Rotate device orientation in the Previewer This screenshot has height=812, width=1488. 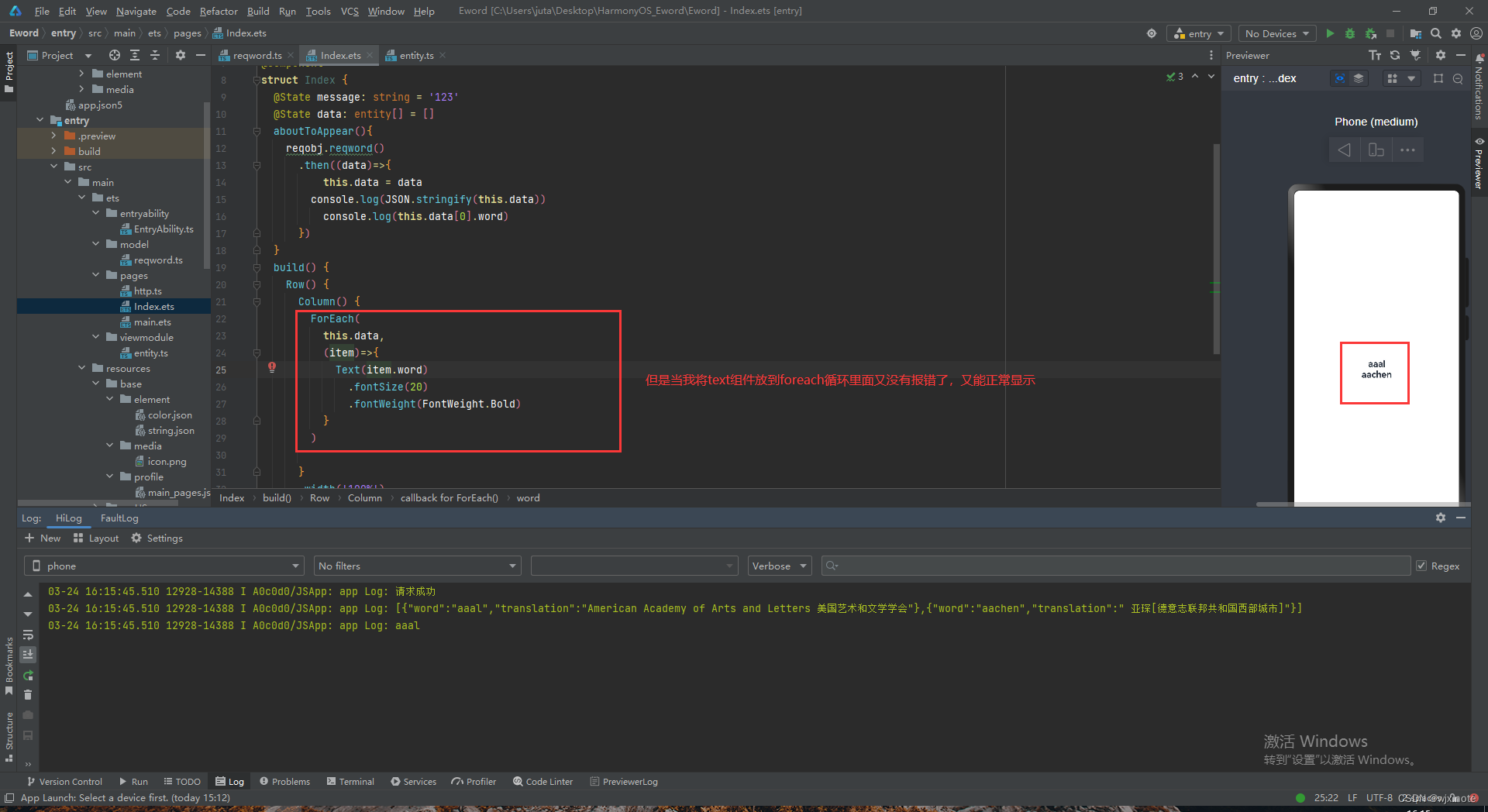coord(1376,150)
